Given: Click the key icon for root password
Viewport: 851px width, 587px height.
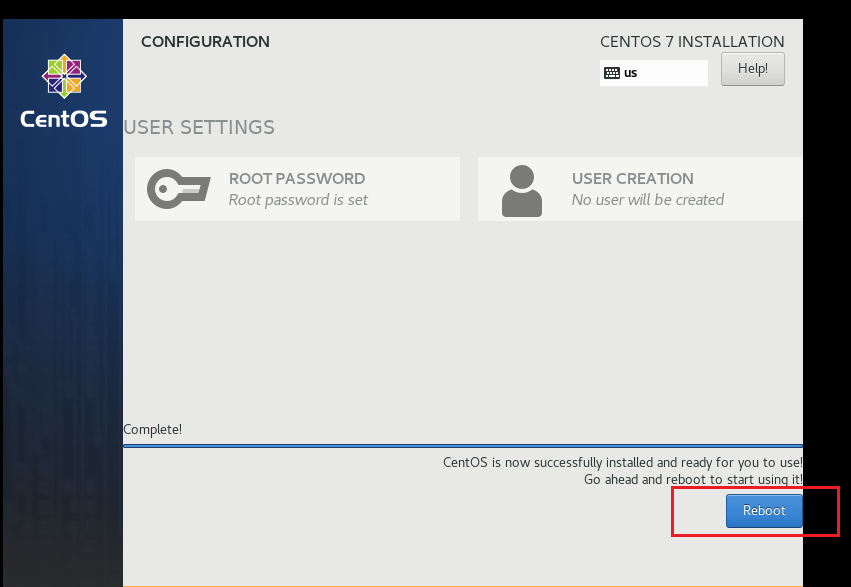Looking at the screenshot, I should point(179,189).
